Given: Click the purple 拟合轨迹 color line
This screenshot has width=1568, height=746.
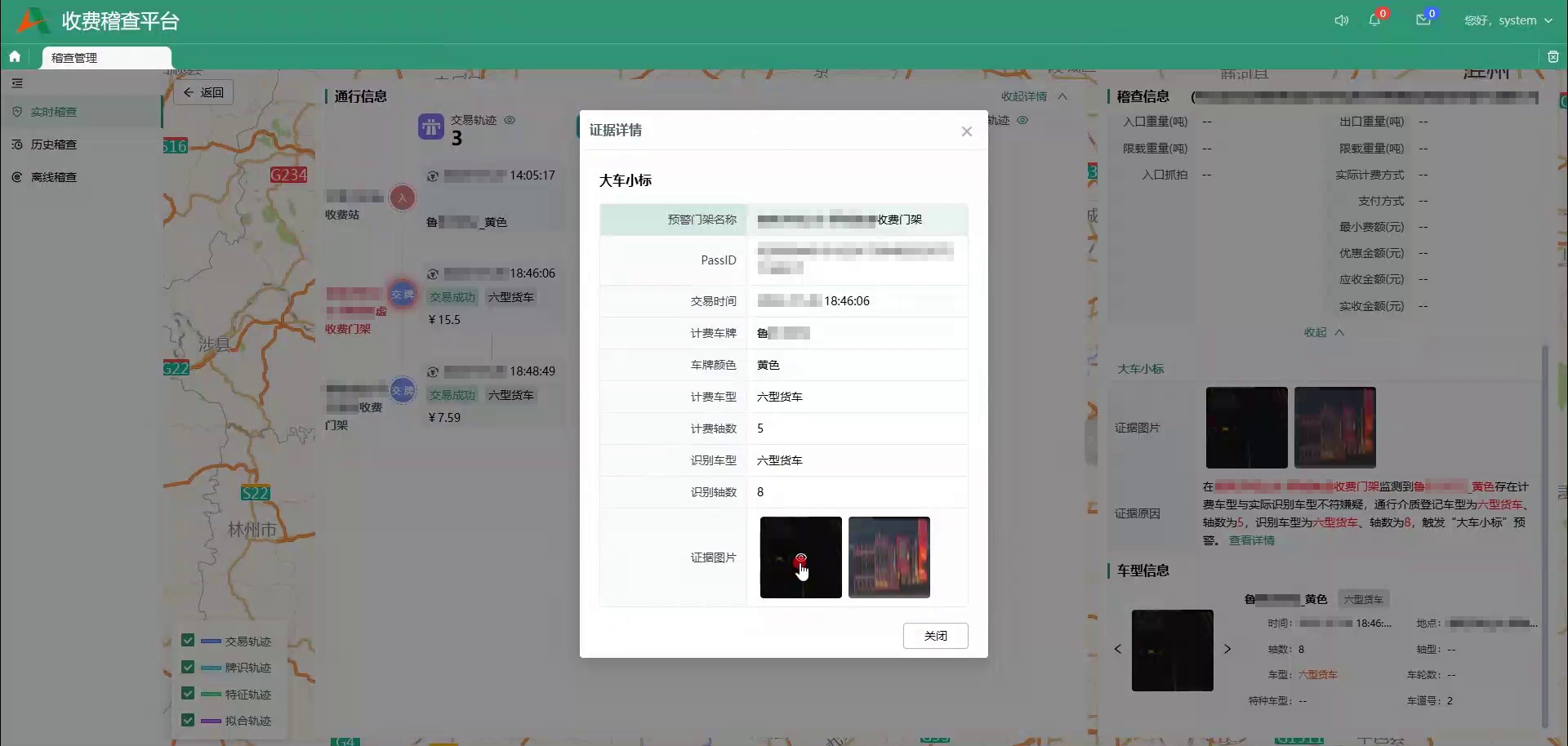Looking at the screenshot, I should coord(211,721).
